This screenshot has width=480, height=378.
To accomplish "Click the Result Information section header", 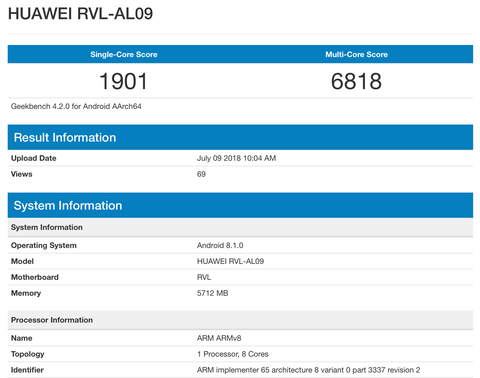I will coord(240,137).
